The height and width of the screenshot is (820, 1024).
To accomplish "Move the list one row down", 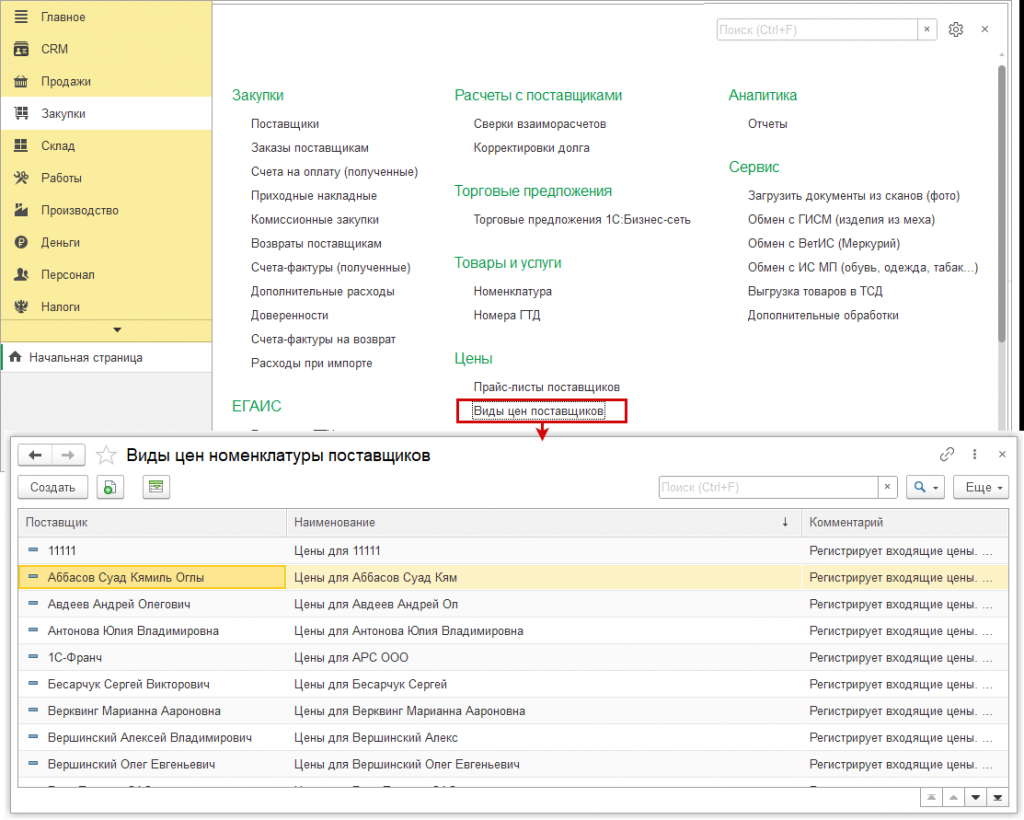I will click(x=976, y=797).
